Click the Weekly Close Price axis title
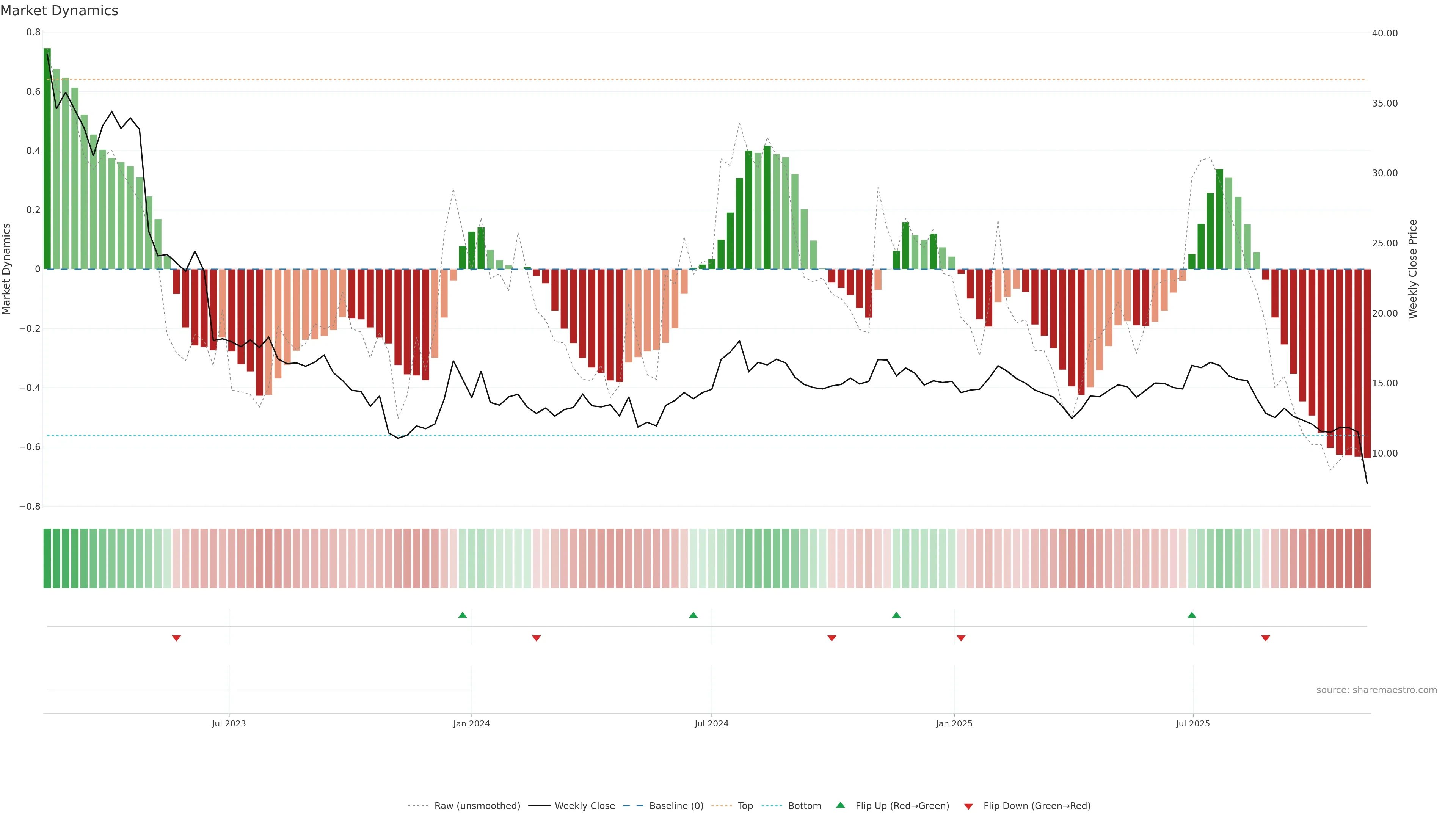The height and width of the screenshot is (819, 1456). coord(1412,269)
